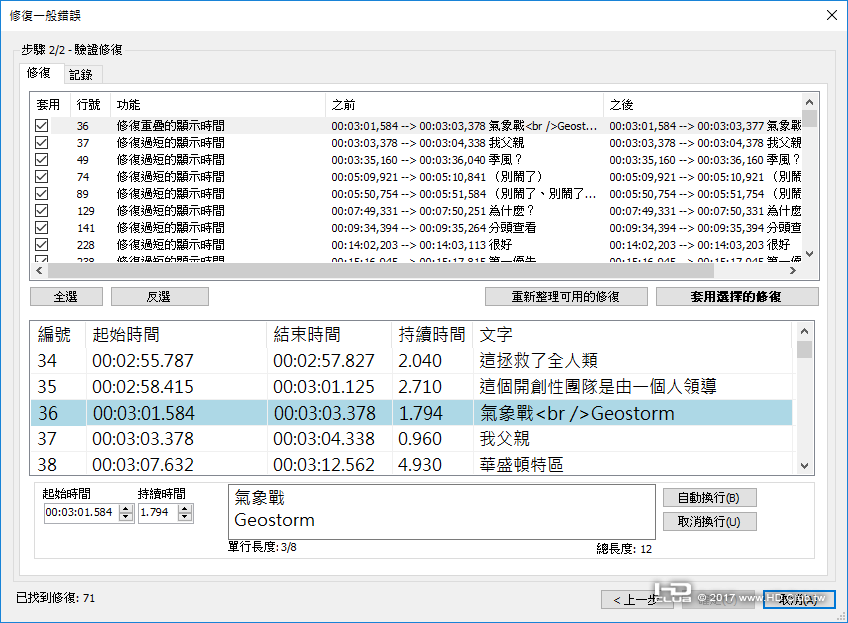Image resolution: width=848 pixels, height=623 pixels.
Task: Click the 已找到修復: 71 status text
Action: coord(55,598)
